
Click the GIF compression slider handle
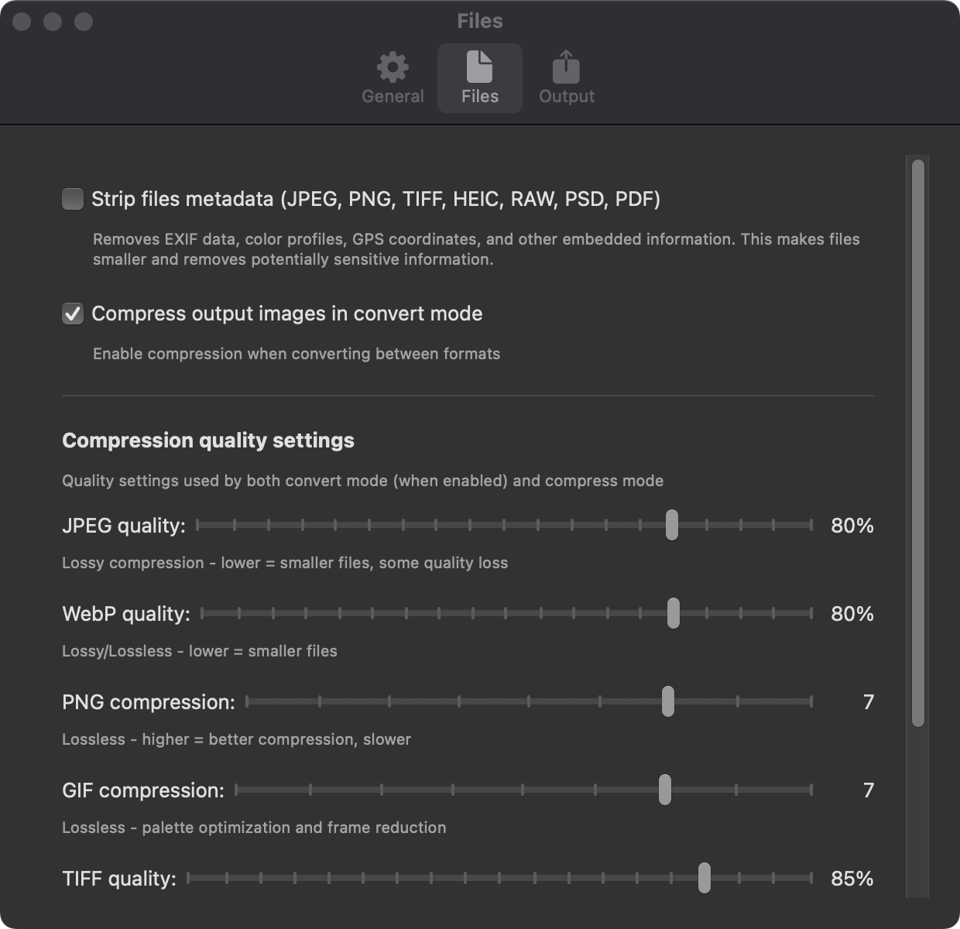[x=665, y=790]
